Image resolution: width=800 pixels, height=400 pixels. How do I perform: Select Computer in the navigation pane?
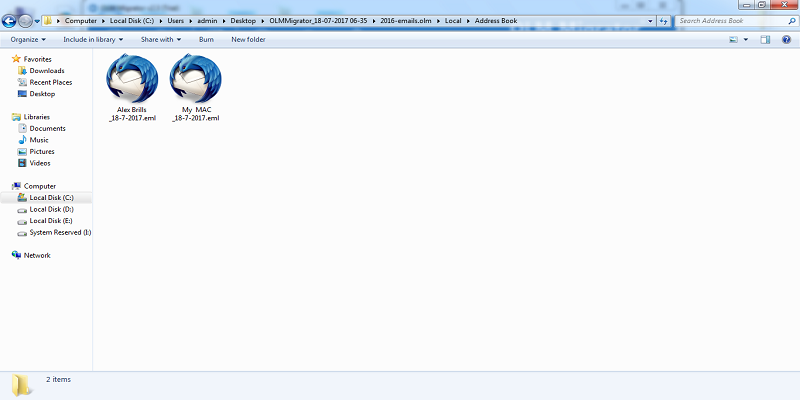click(x=40, y=186)
